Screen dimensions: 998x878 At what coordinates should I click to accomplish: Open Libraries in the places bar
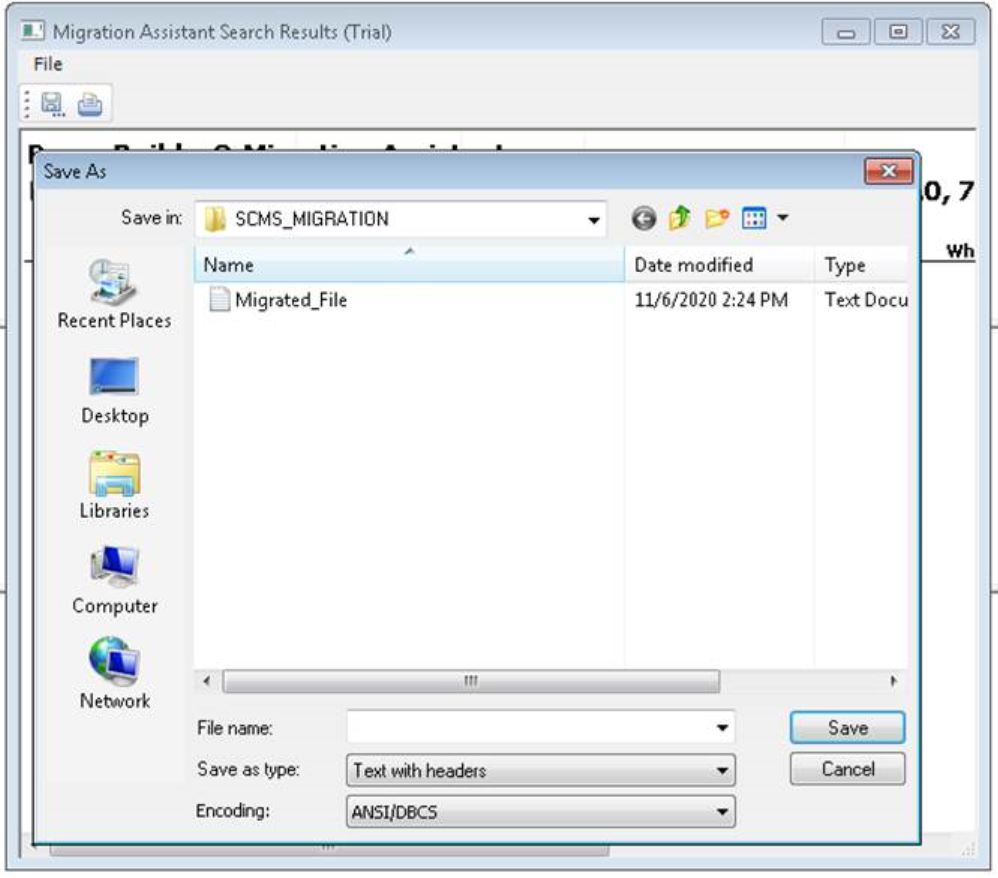tap(114, 484)
